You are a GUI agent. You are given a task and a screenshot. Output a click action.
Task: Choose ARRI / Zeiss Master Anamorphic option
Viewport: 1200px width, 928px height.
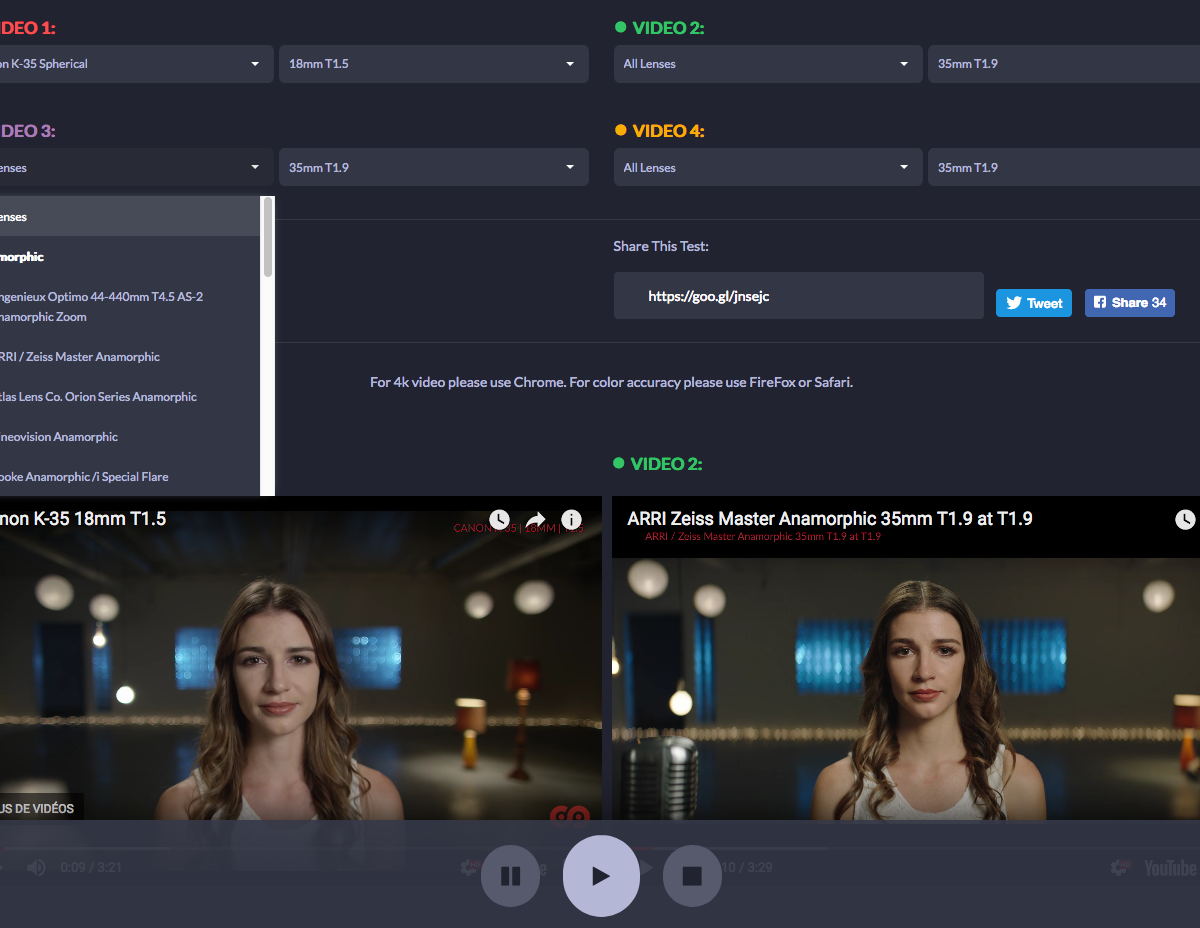pyautogui.click(x=129, y=357)
